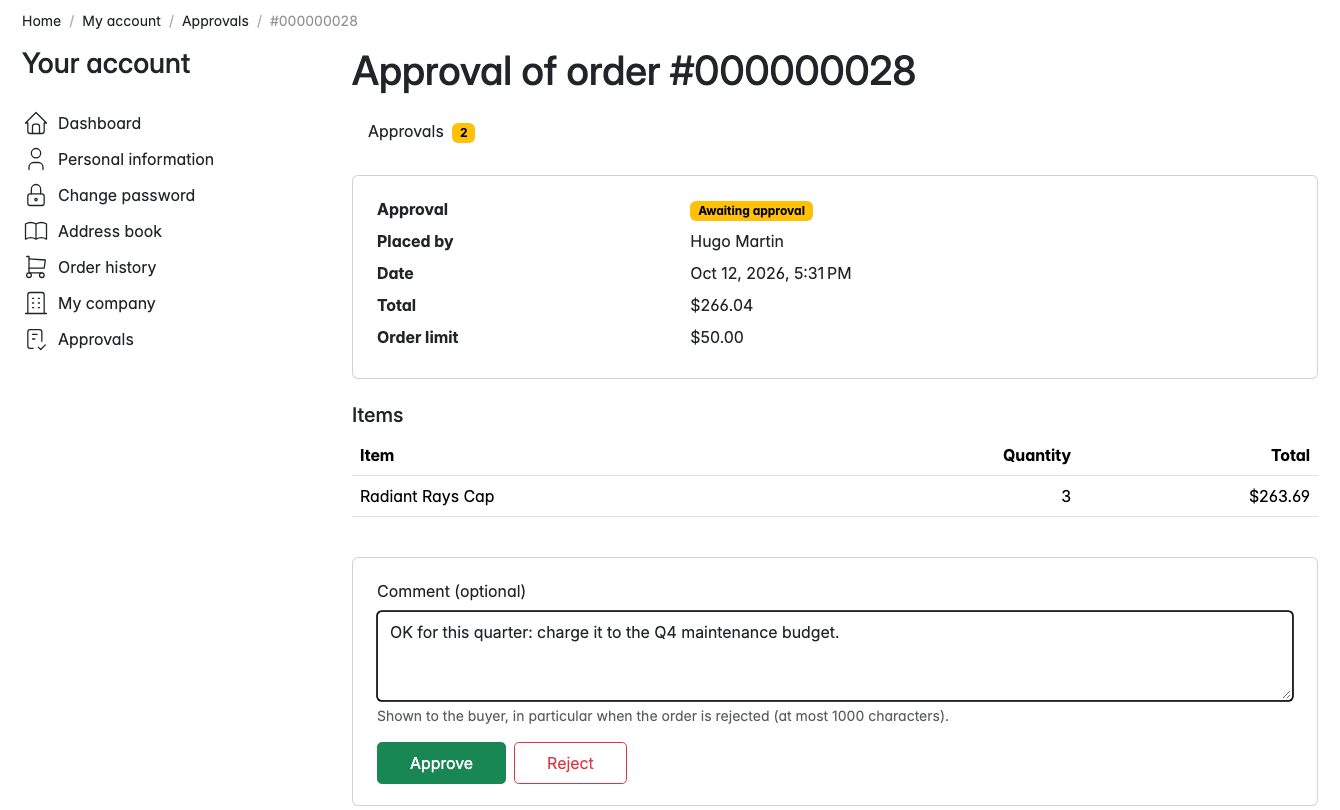Click the Radiant Rays Cap quantity 3
The height and width of the screenshot is (810, 1340).
click(1066, 496)
